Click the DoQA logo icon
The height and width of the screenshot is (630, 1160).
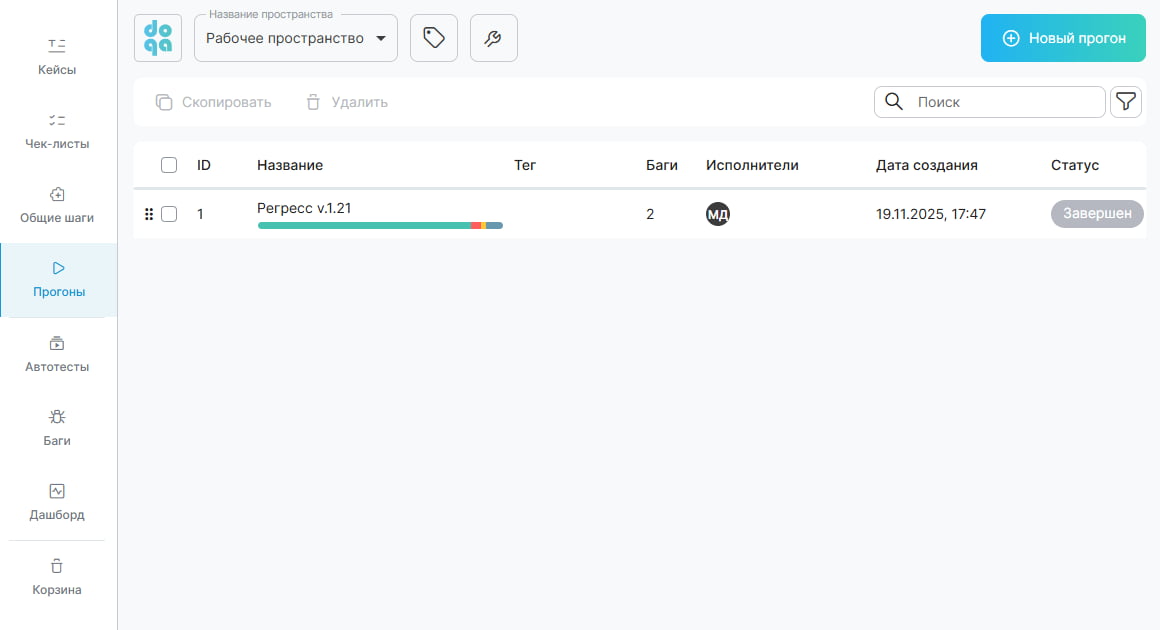point(158,38)
